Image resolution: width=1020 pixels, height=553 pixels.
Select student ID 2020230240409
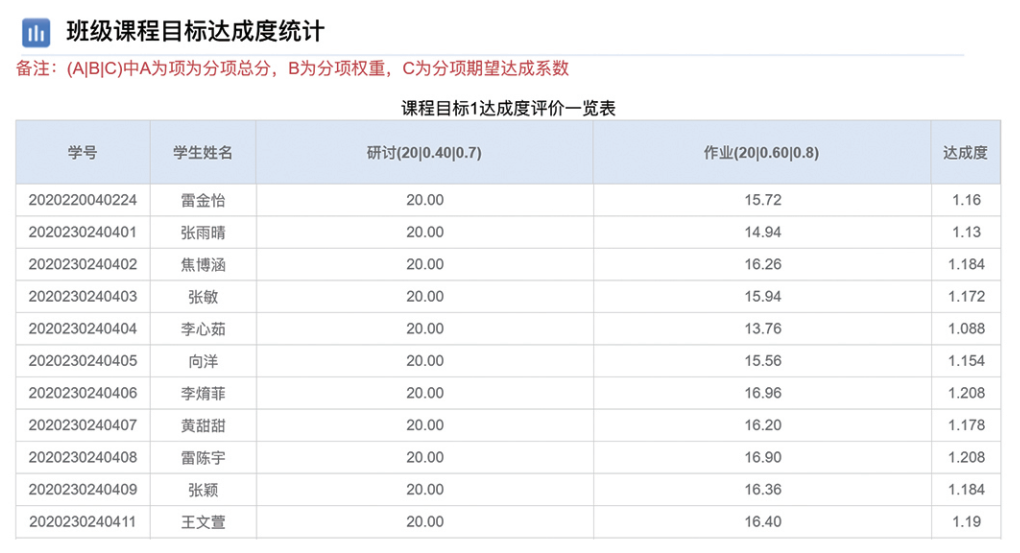pyautogui.click(x=83, y=489)
